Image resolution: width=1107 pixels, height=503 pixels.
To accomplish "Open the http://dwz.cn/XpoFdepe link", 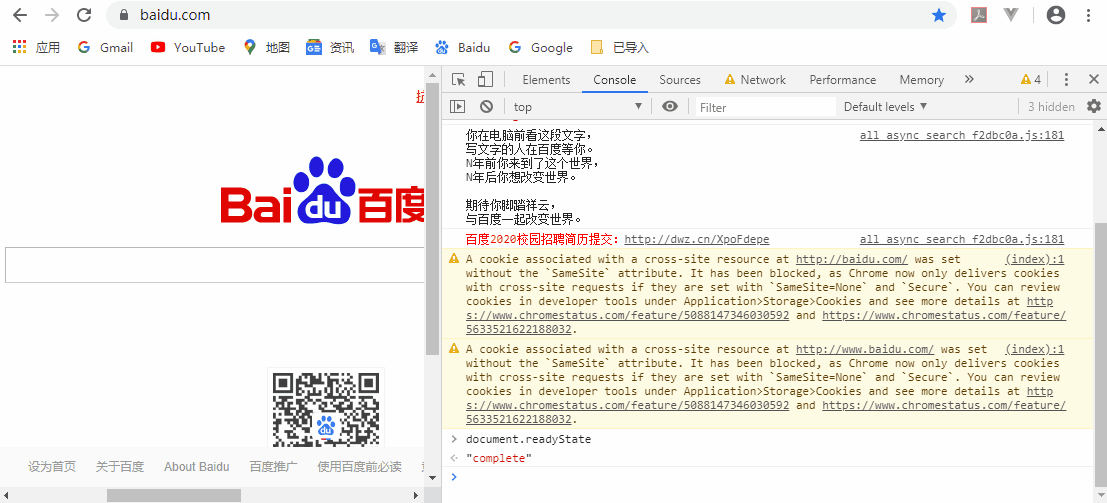I will pyautogui.click(x=697, y=239).
